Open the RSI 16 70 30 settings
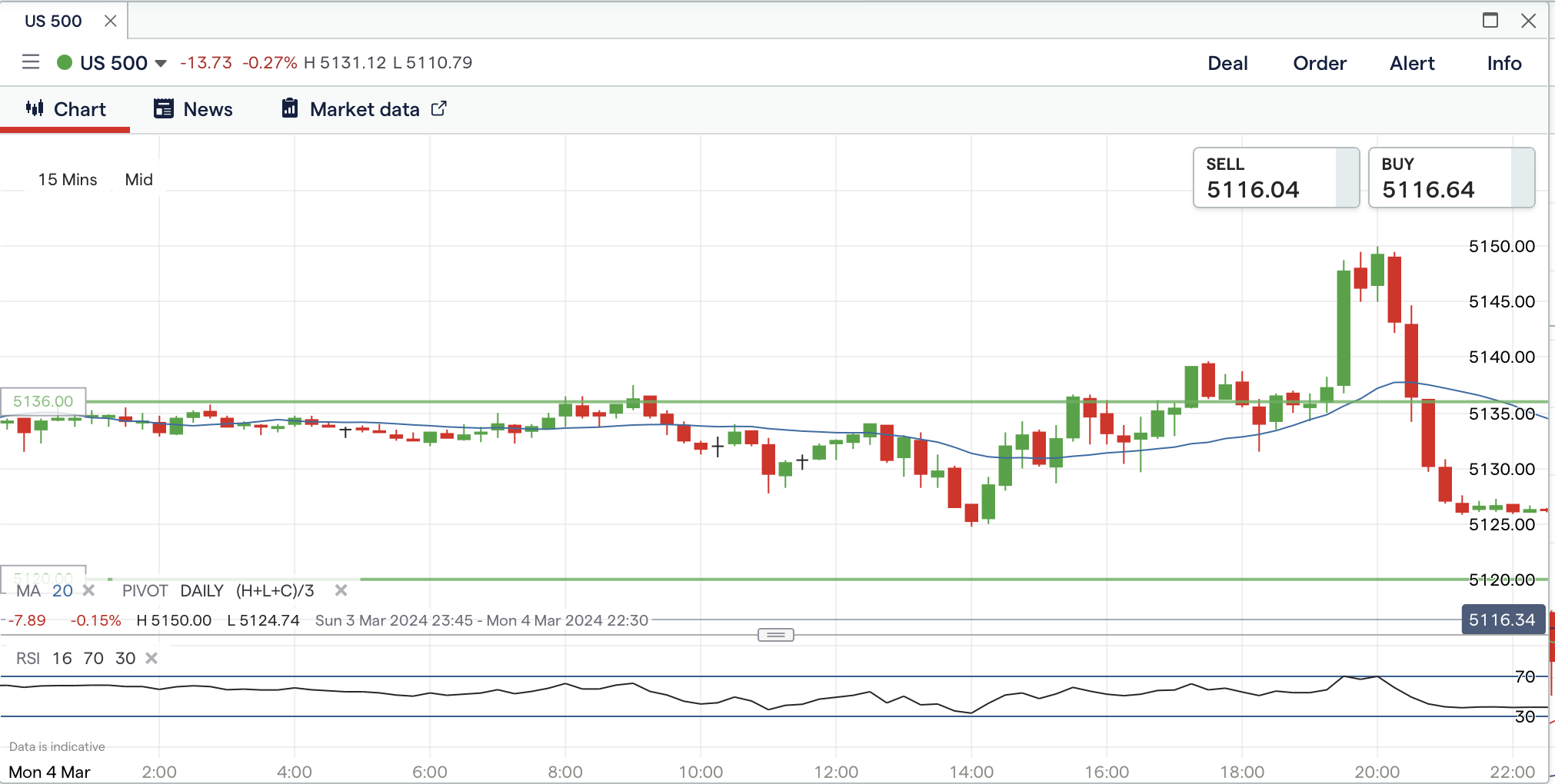1555x784 pixels. click(x=76, y=658)
